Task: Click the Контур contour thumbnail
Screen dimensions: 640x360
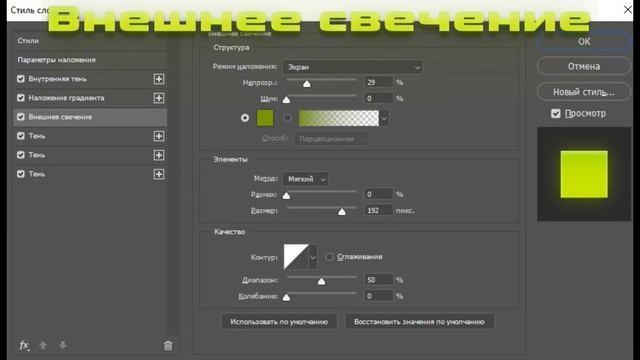Action: pos(296,257)
